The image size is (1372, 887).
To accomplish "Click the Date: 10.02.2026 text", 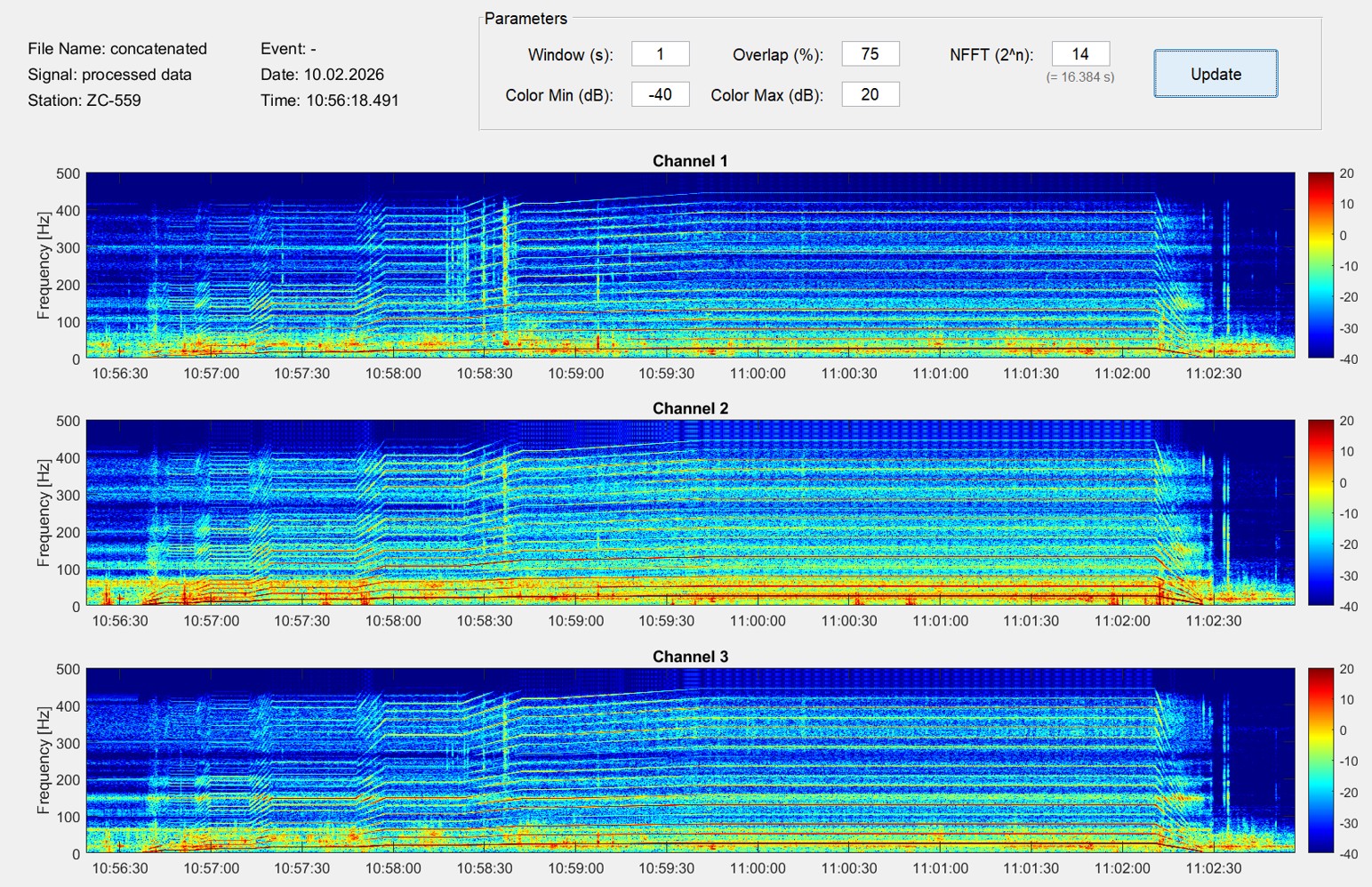I will coord(322,75).
